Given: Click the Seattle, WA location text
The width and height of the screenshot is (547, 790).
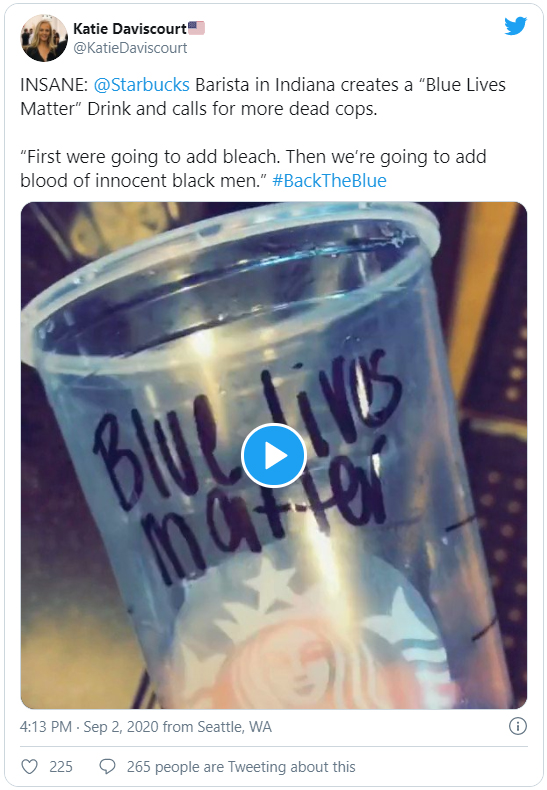Looking at the screenshot, I should (x=234, y=727).
